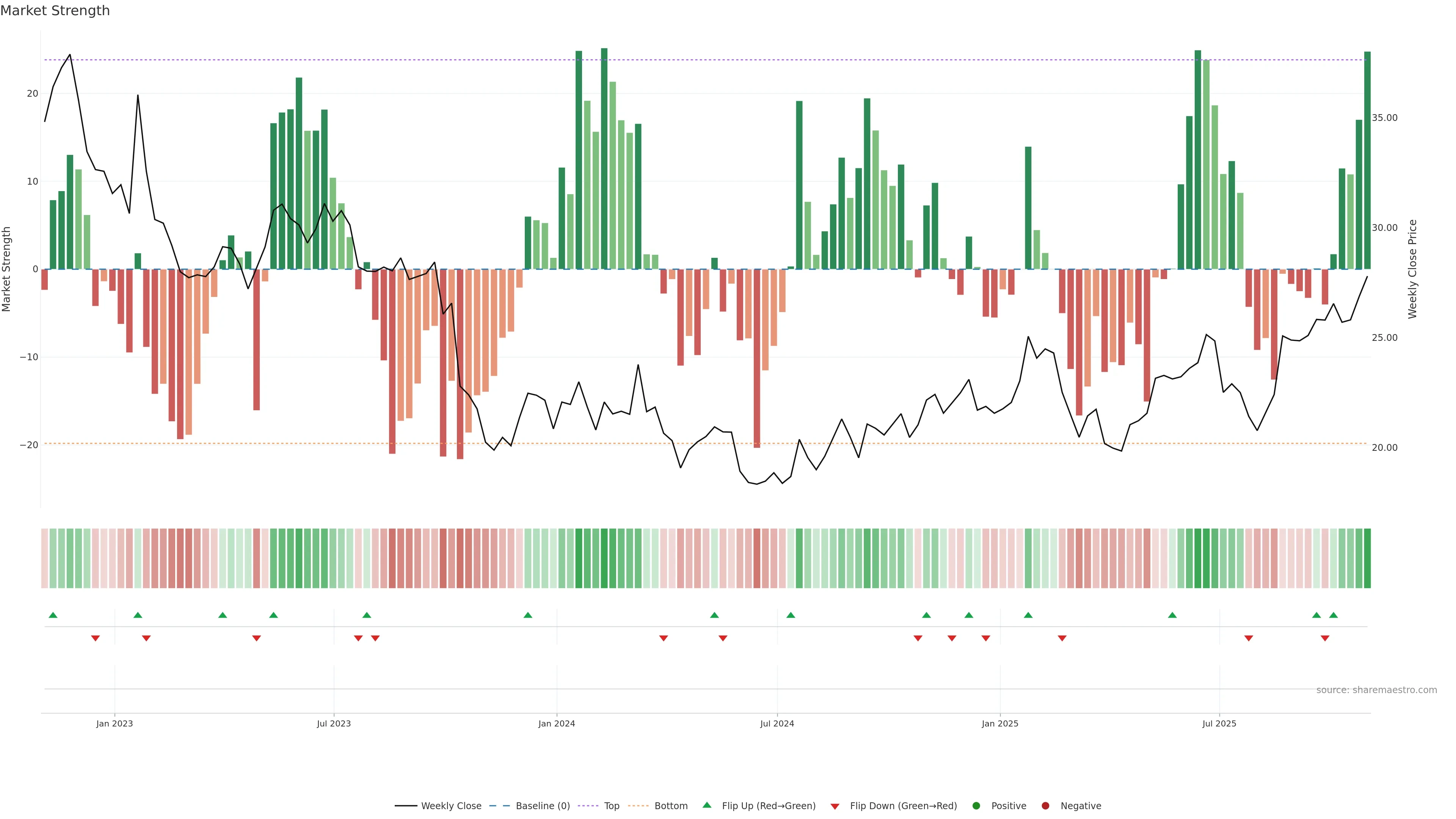Click the Market Strength chart title
This screenshot has width=1456, height=819.
pos(55,11)
